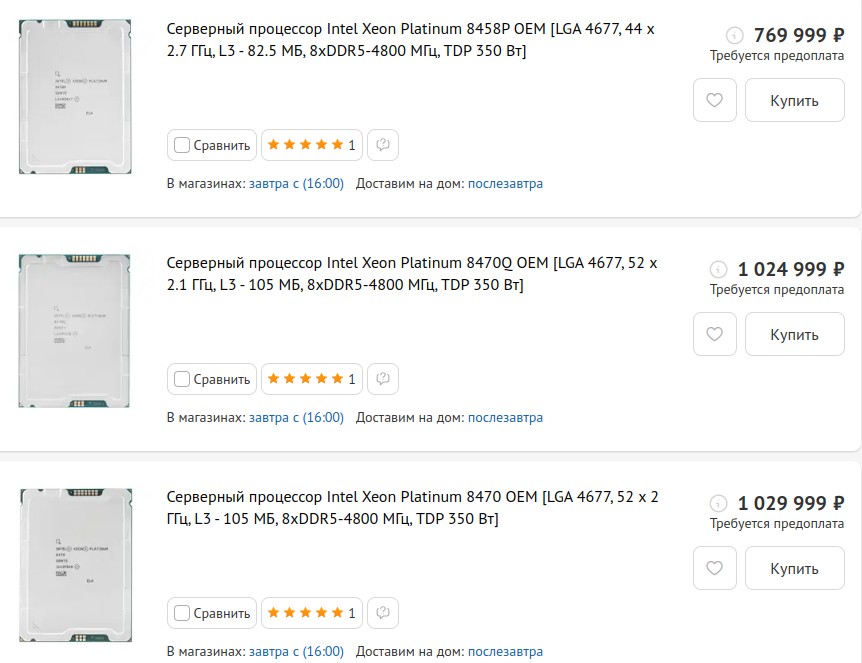The image size is (862, 663).
Task: View star rating reviews of Xeon 8458P
Action: click(312, 145)
